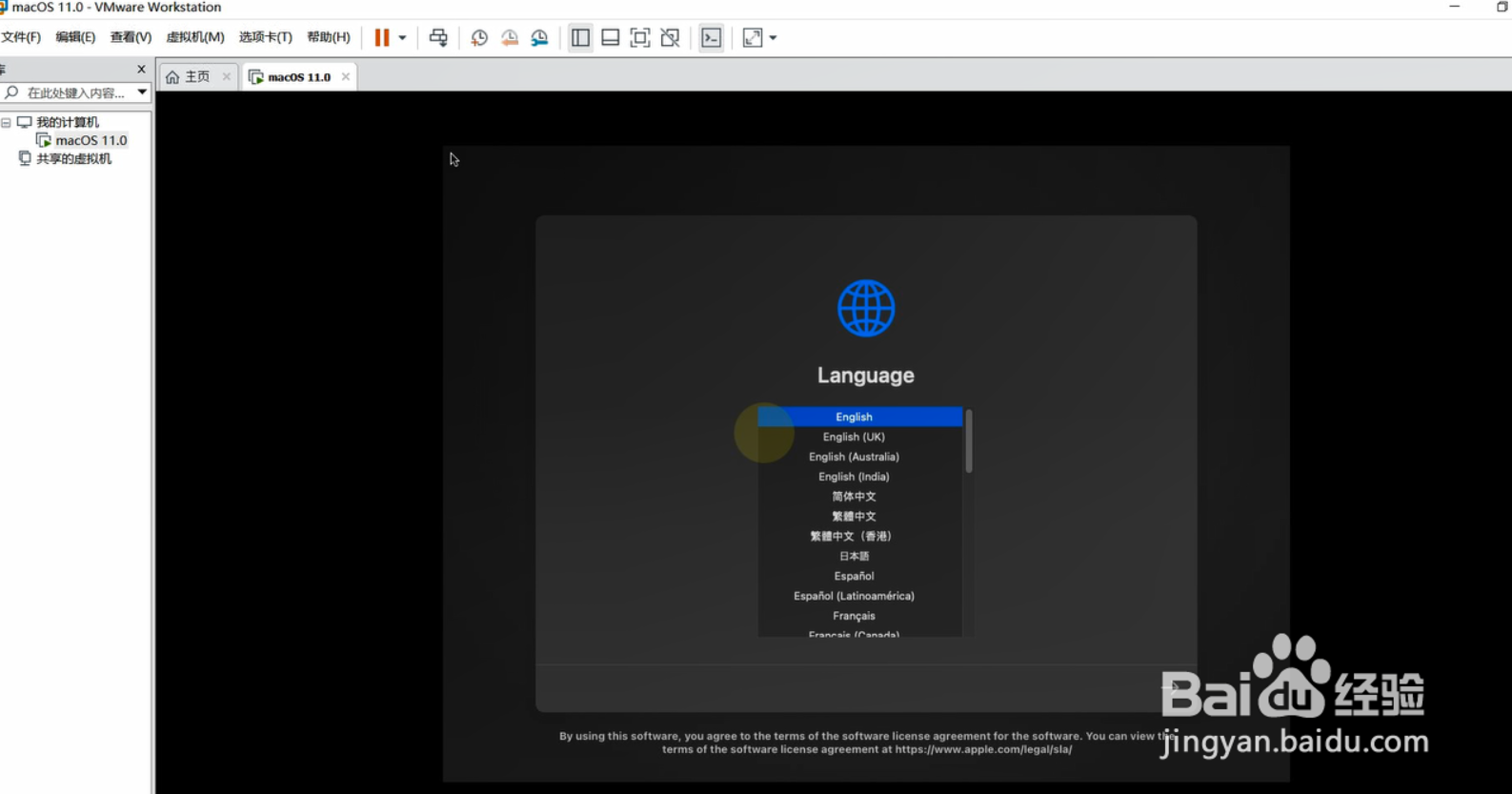Close the 主页 tab
Viewport: 1512px width, 794px height.
(x=227, y=77)
